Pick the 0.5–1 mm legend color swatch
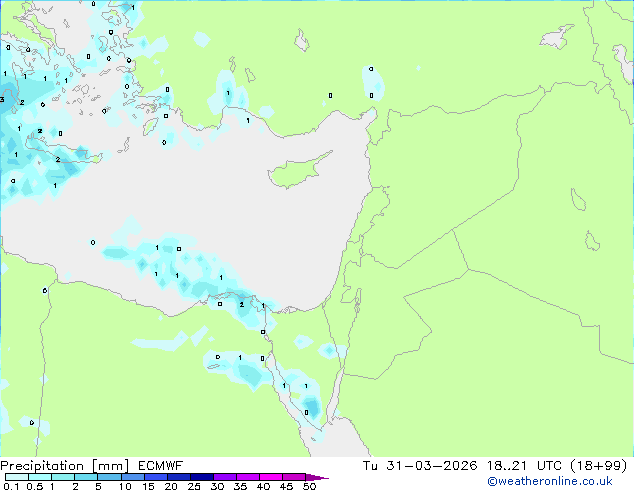 pyautogui.click(x=40, y=477)
